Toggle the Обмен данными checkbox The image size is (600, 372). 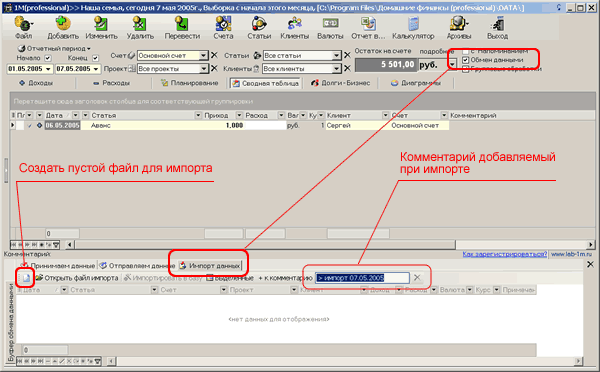465,60
